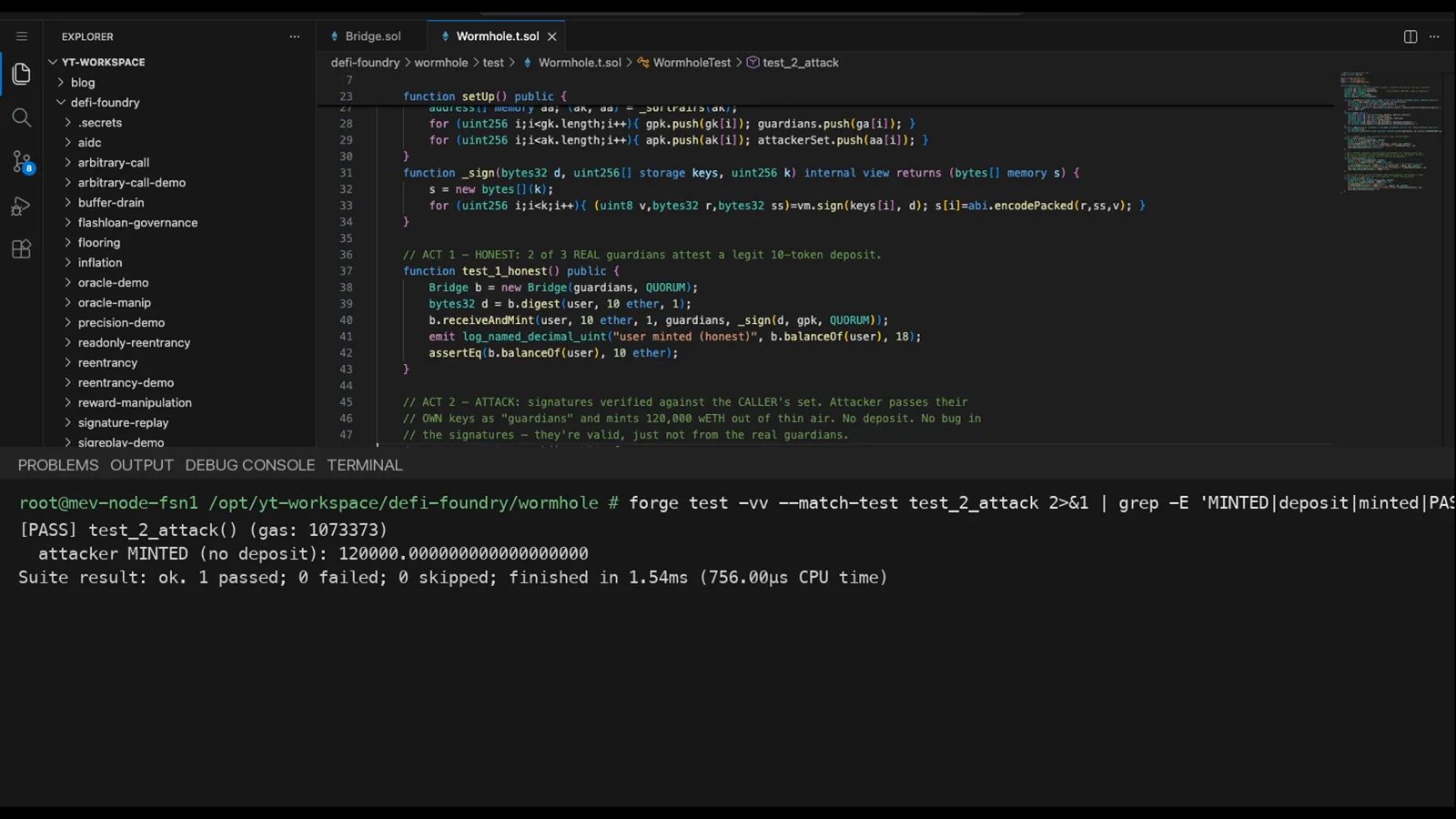Open the Search view icon

[22, 118]
